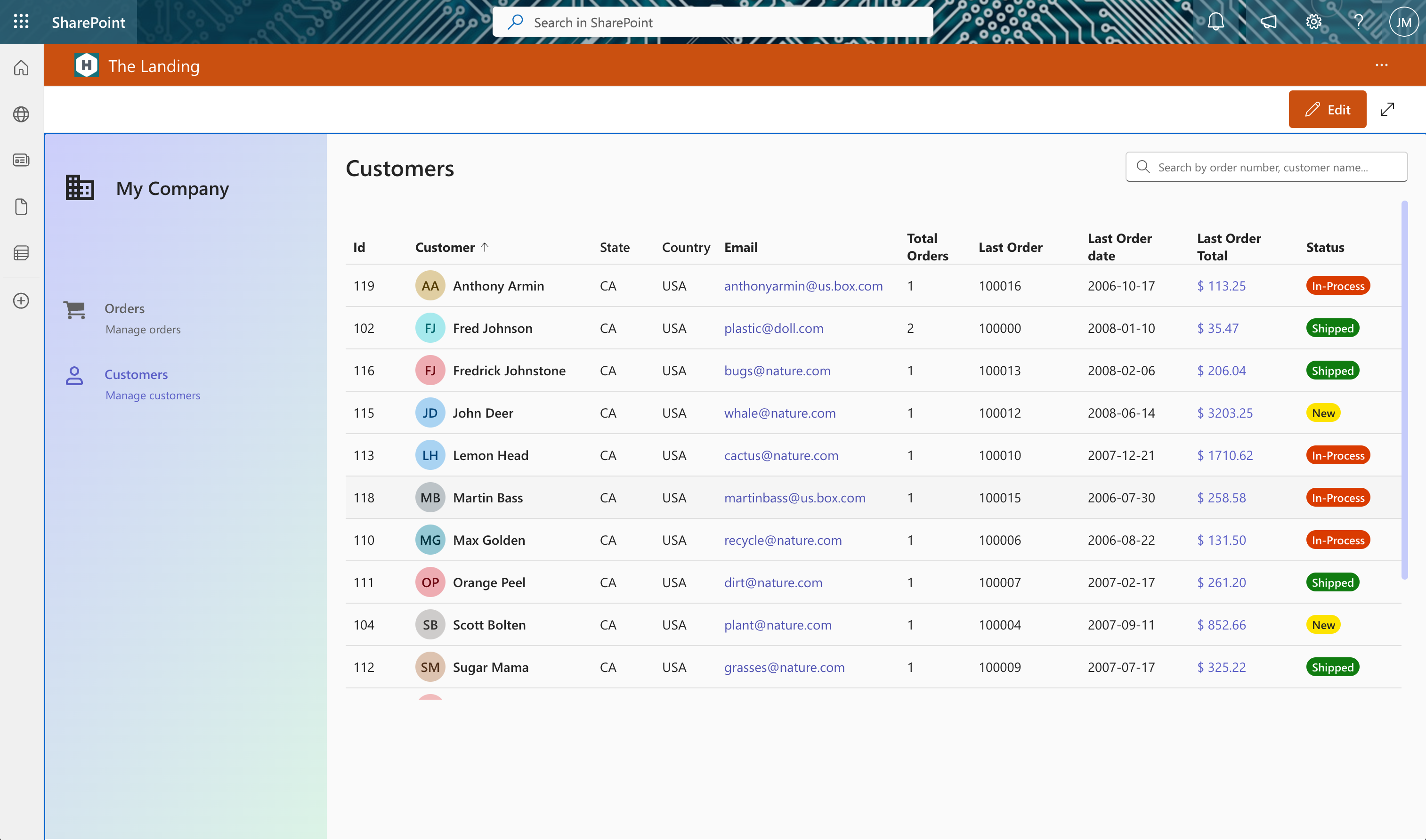Open email whale@nature.com
The image size is (1426, 840).
pos(779,413)
